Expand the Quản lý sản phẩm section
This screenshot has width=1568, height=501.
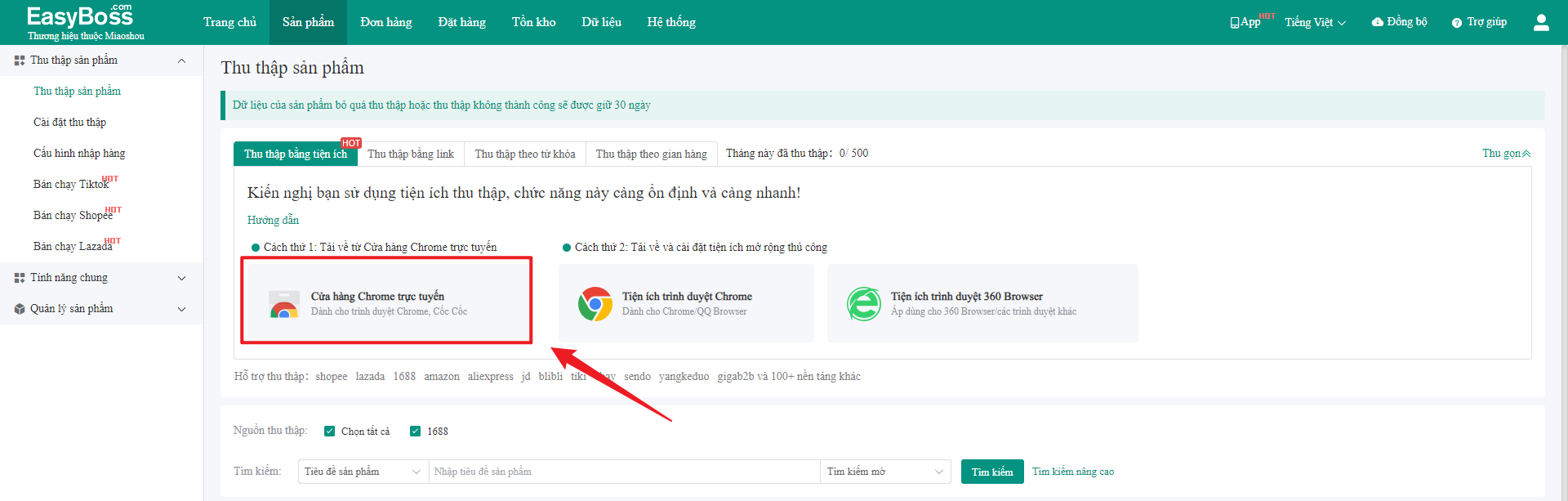(181, 309)
